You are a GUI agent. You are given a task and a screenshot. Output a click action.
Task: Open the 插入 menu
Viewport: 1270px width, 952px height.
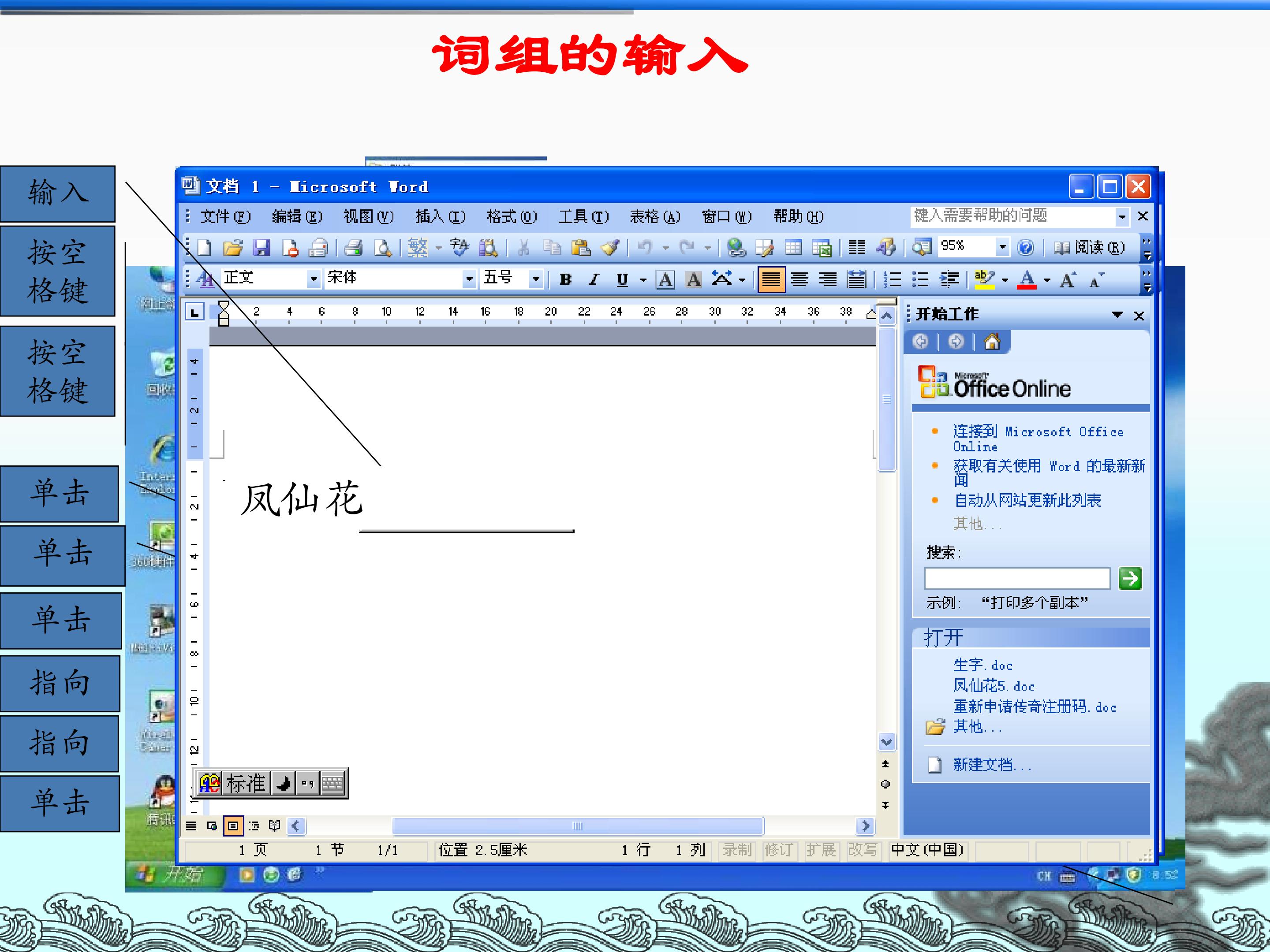tap(441, 216)
